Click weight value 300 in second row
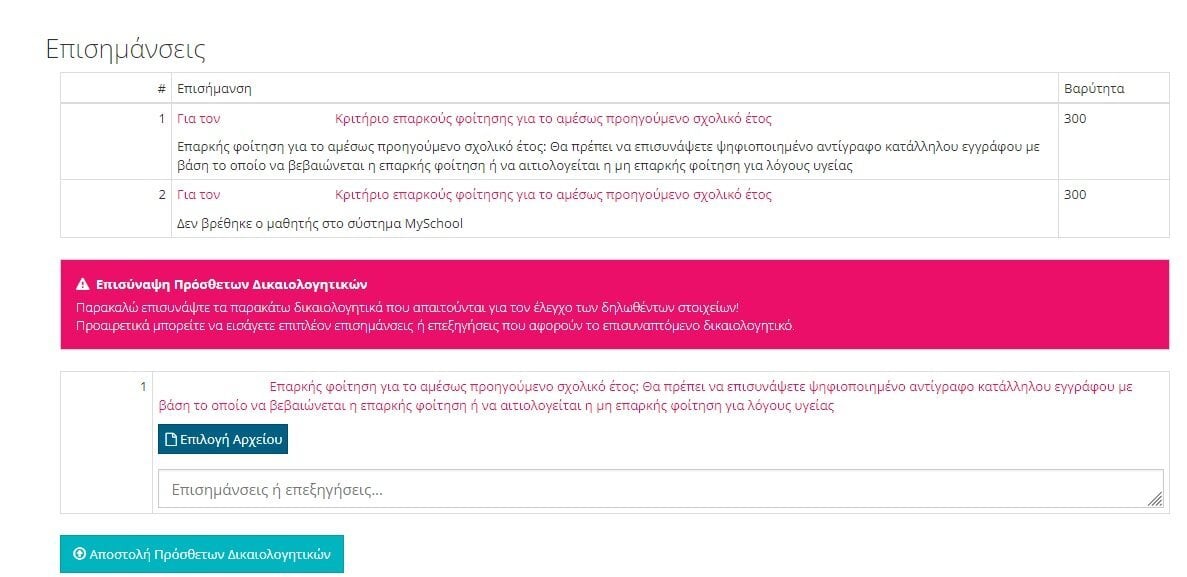Image resolution: width=1187 pixels, height=577 pixels. click(1075, 195)
